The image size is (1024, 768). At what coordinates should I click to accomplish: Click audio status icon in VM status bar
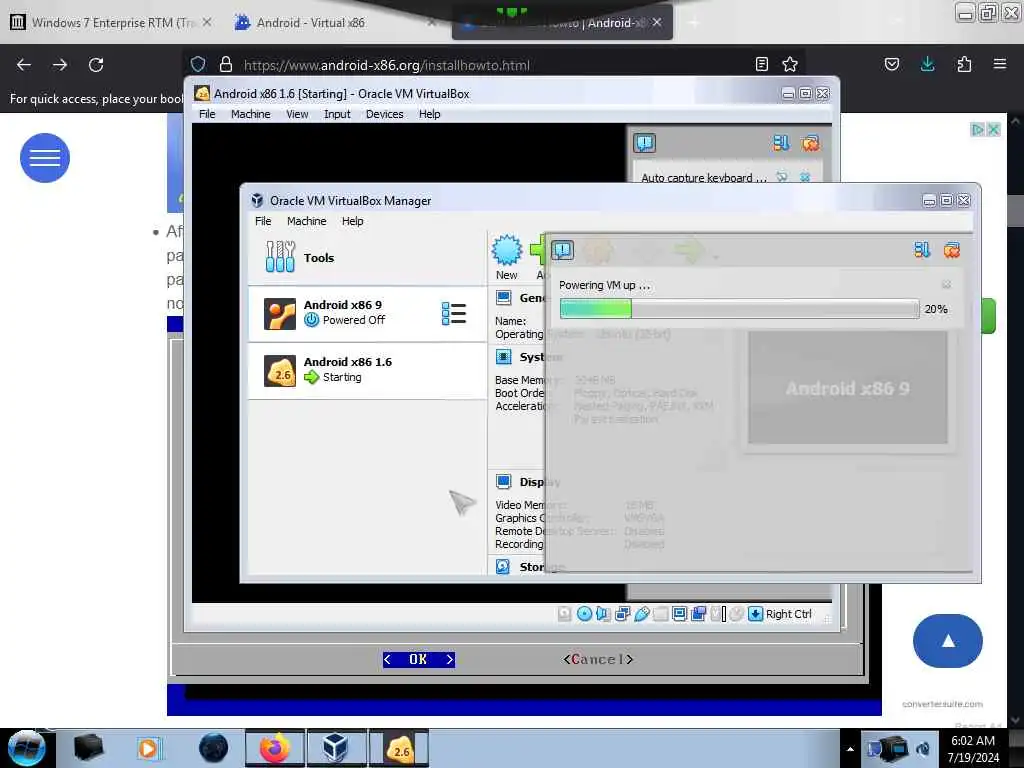[x=603, y=613]
